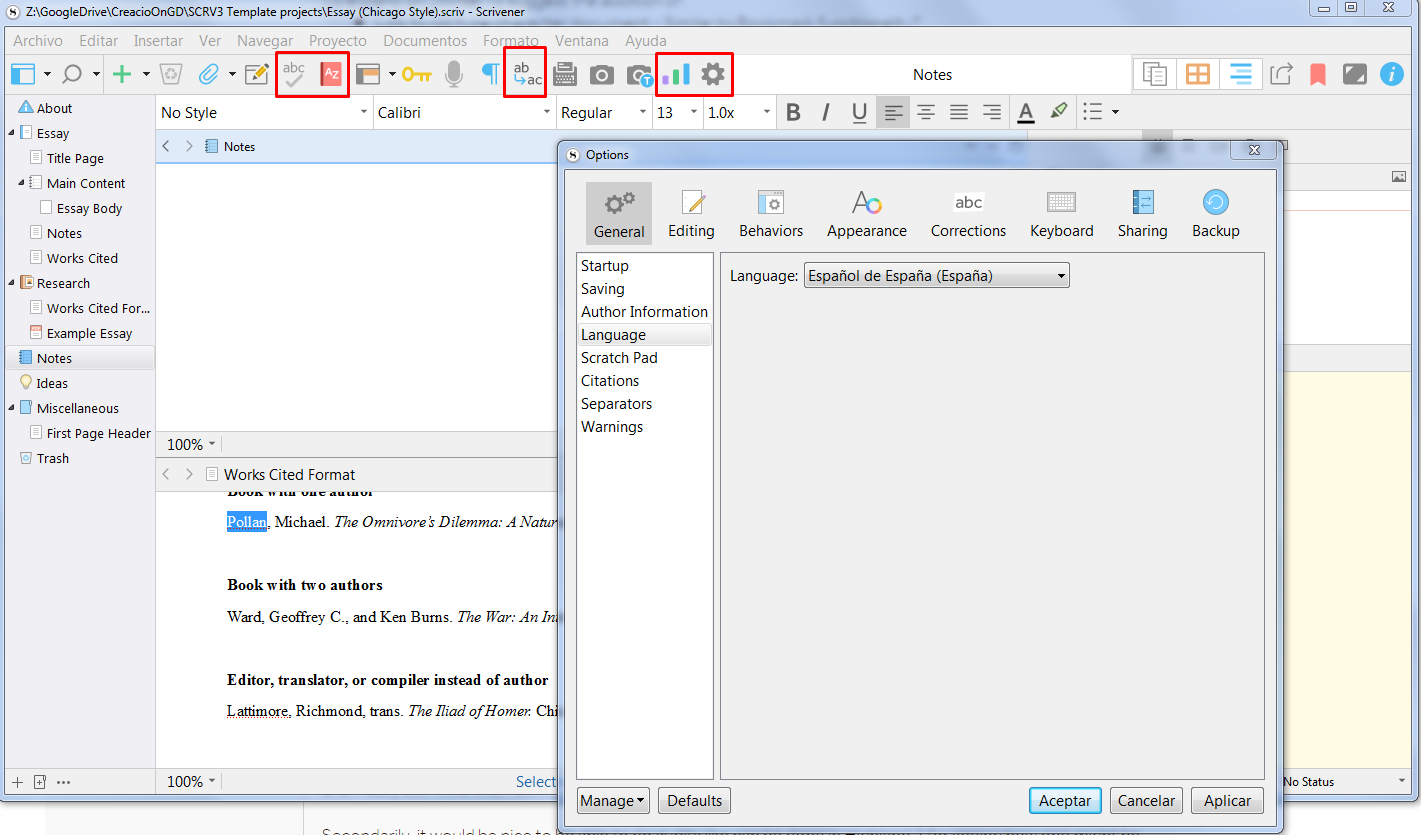Viewport: 1421px width, 835px height.
Task: Click the microphone dictation icon
Action: click(454, 74)
